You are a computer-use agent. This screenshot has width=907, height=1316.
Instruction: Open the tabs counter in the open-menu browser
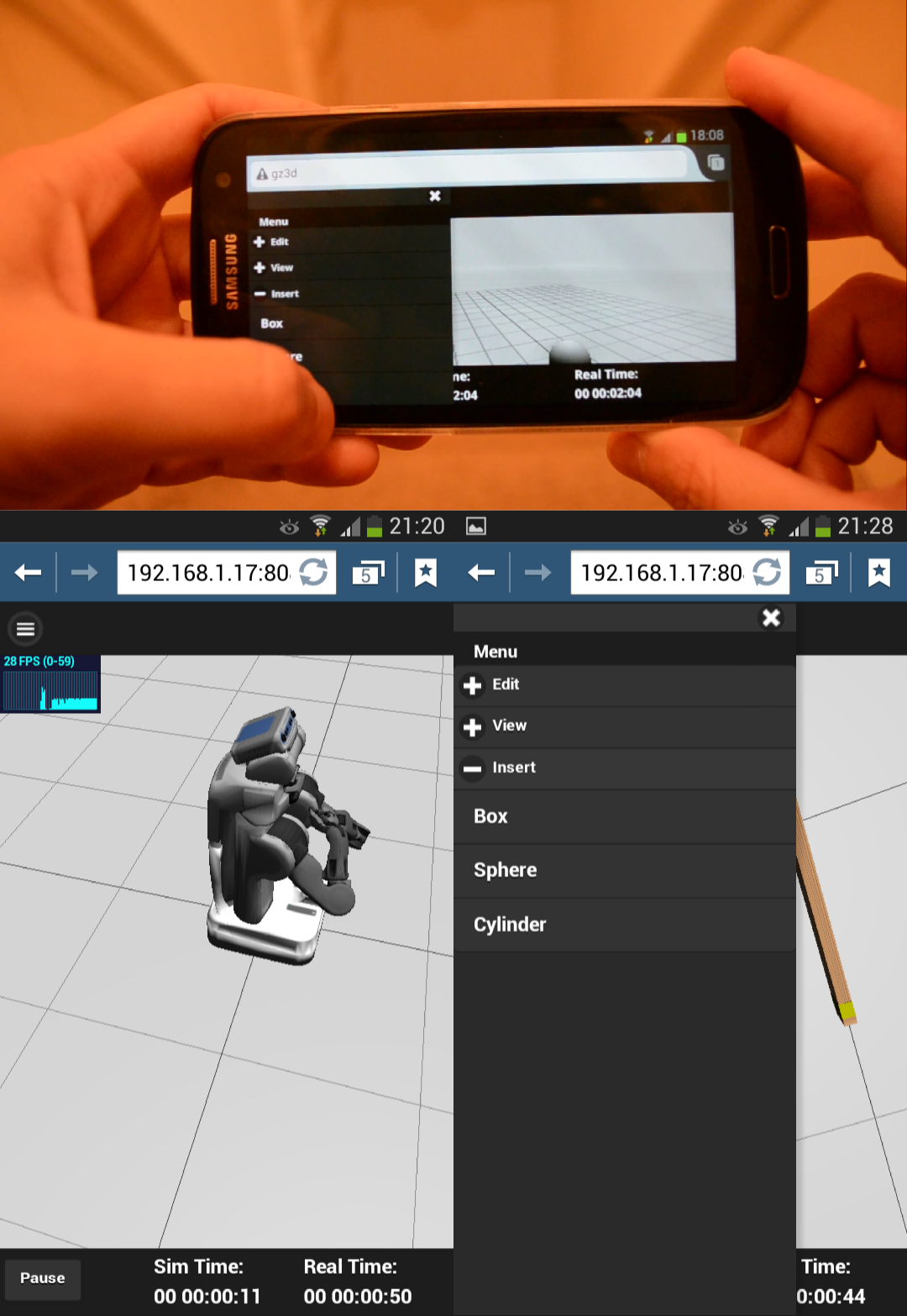(821, 573)
